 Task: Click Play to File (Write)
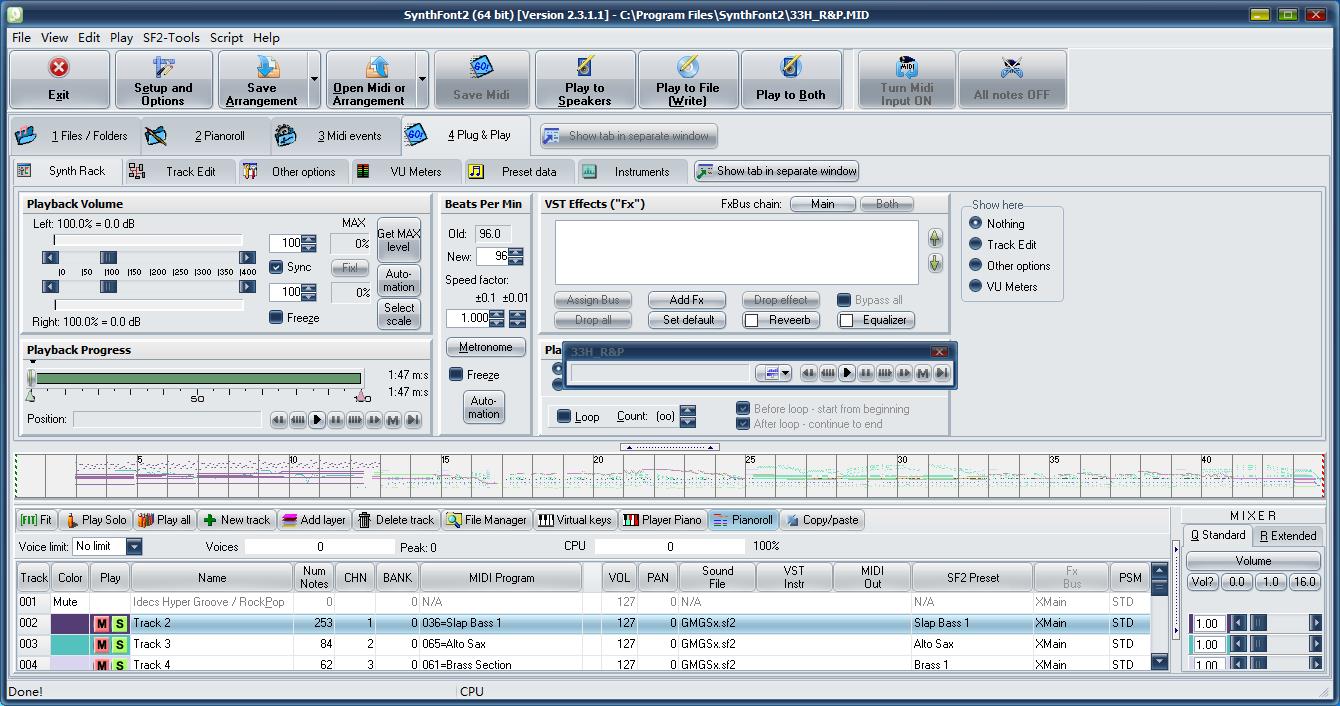(688, 79)
